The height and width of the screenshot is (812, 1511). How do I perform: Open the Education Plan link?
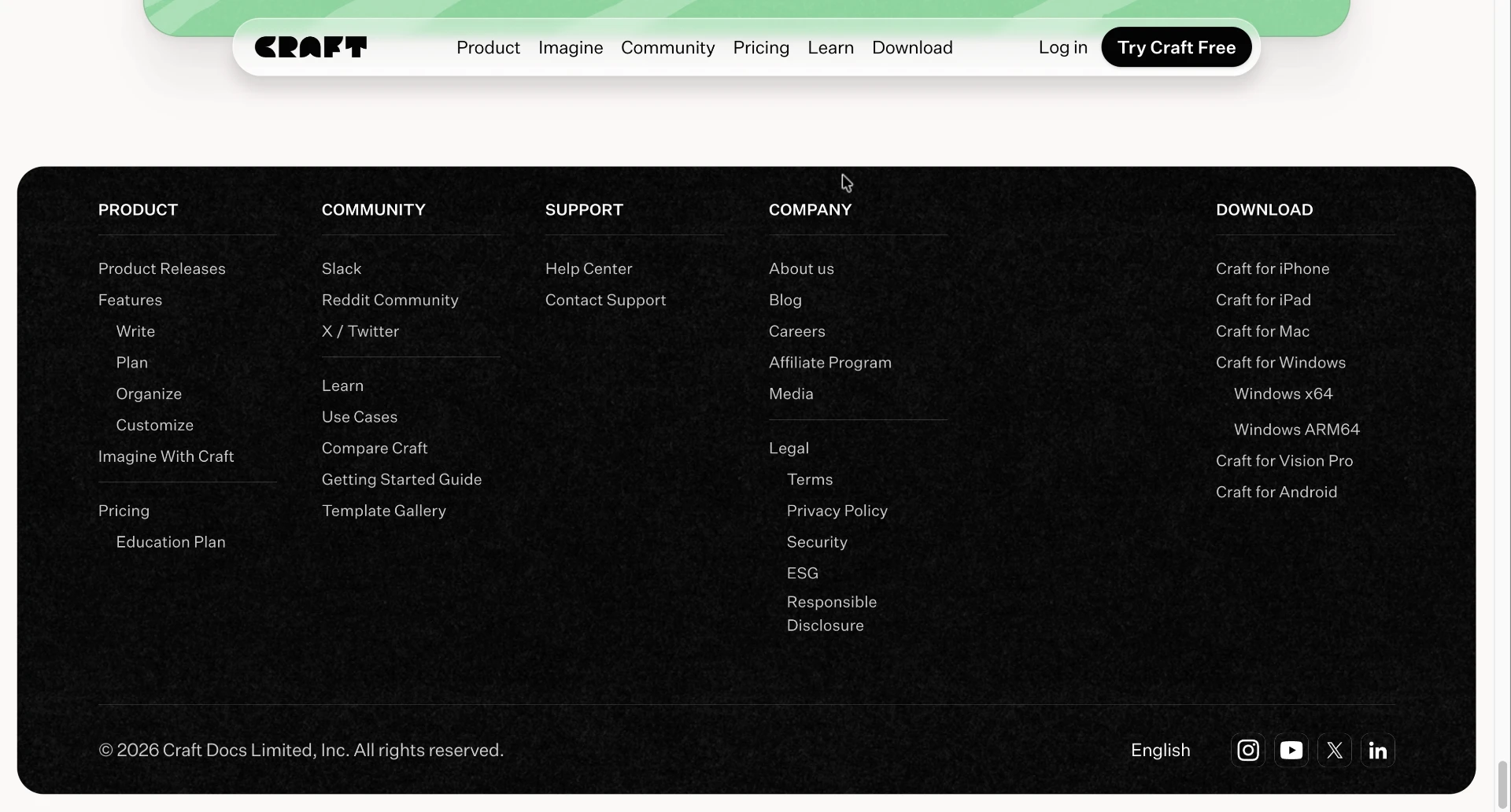171,542
